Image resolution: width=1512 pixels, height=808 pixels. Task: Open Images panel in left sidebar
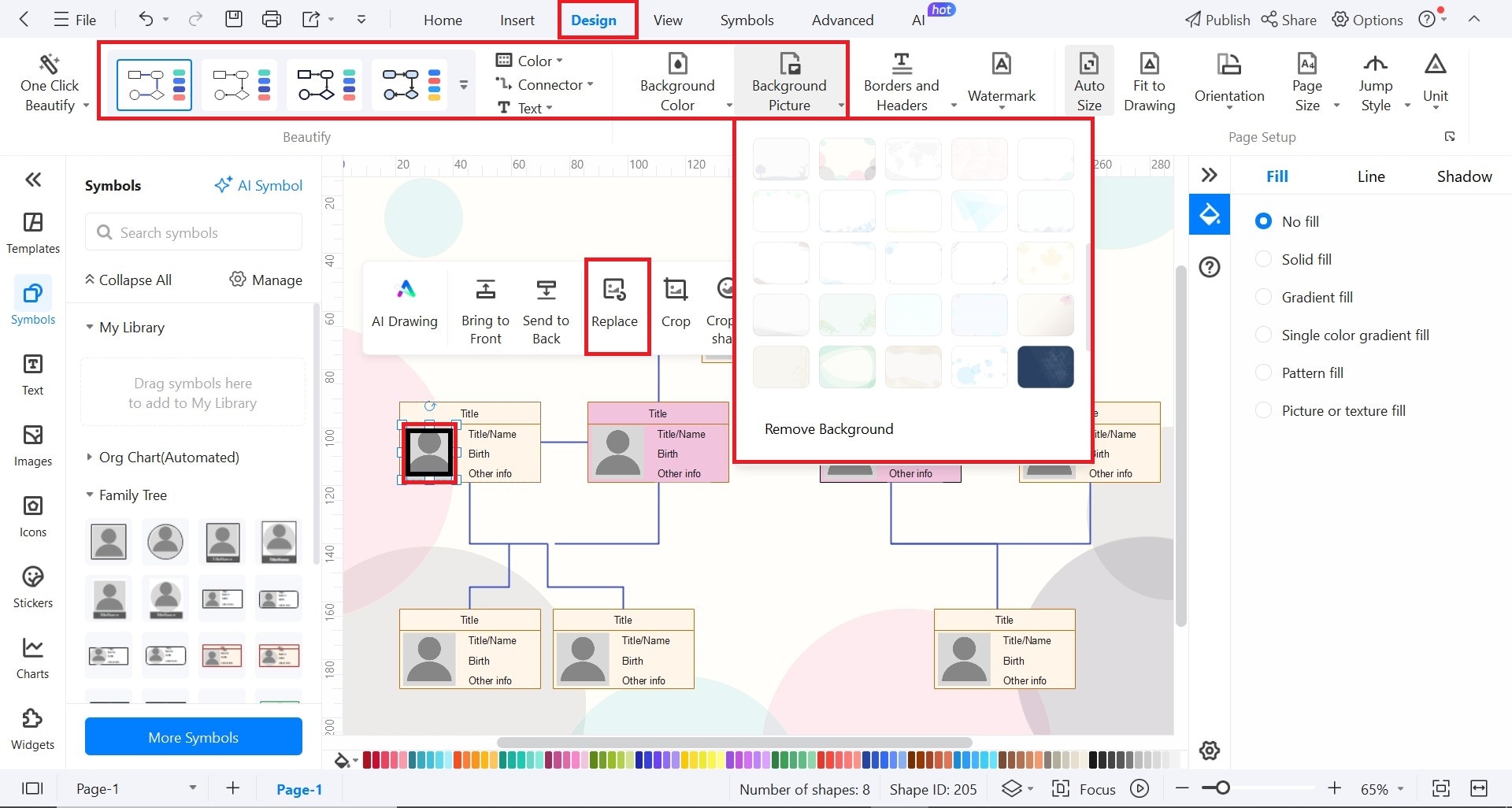pyautogui.click(x=33, y=446)
